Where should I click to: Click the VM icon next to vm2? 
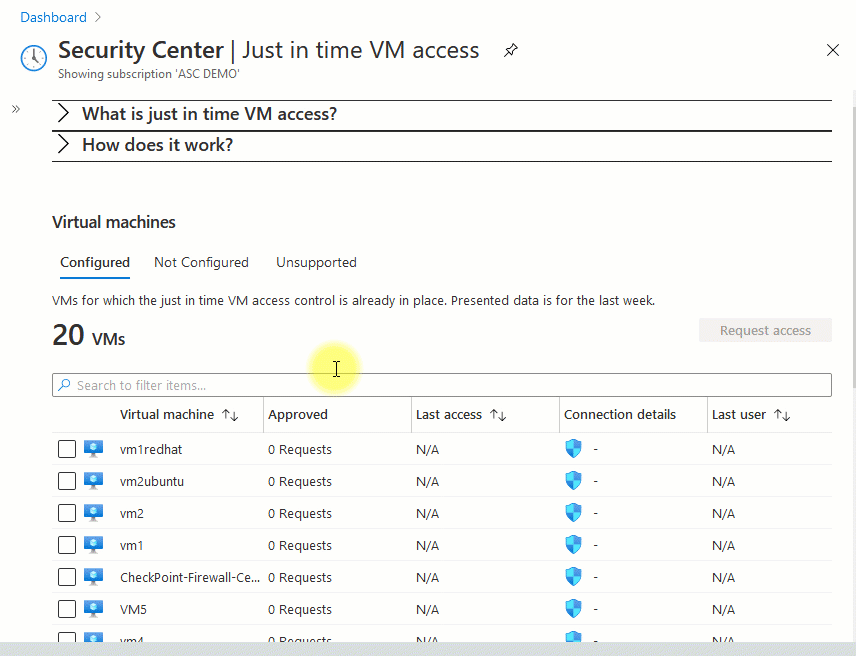[93, 513]
